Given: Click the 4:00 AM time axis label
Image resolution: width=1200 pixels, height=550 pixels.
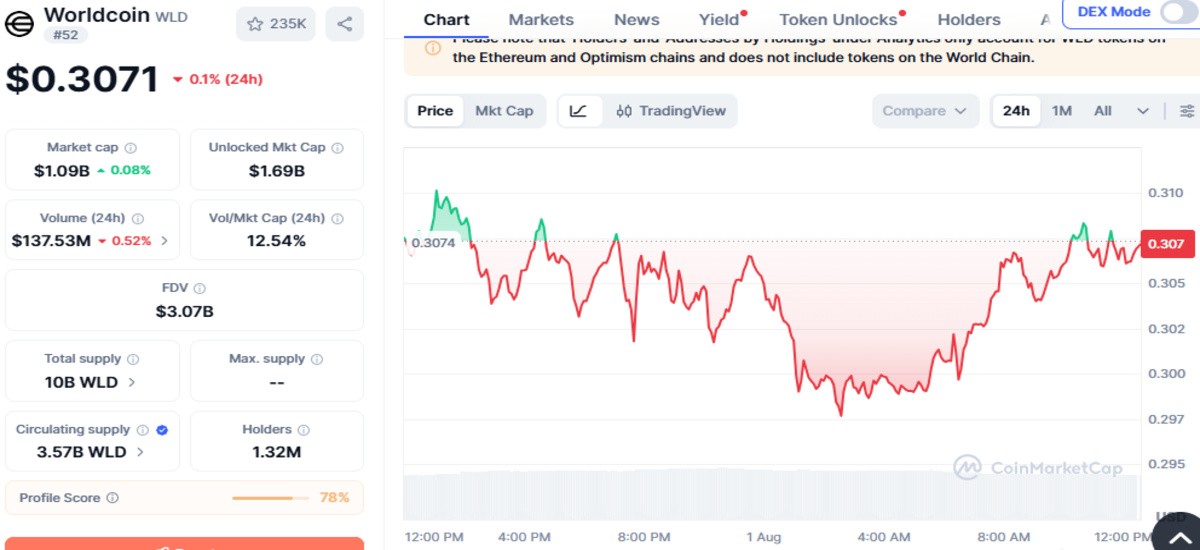Looking at the screenshot, I should click(884, 537).
